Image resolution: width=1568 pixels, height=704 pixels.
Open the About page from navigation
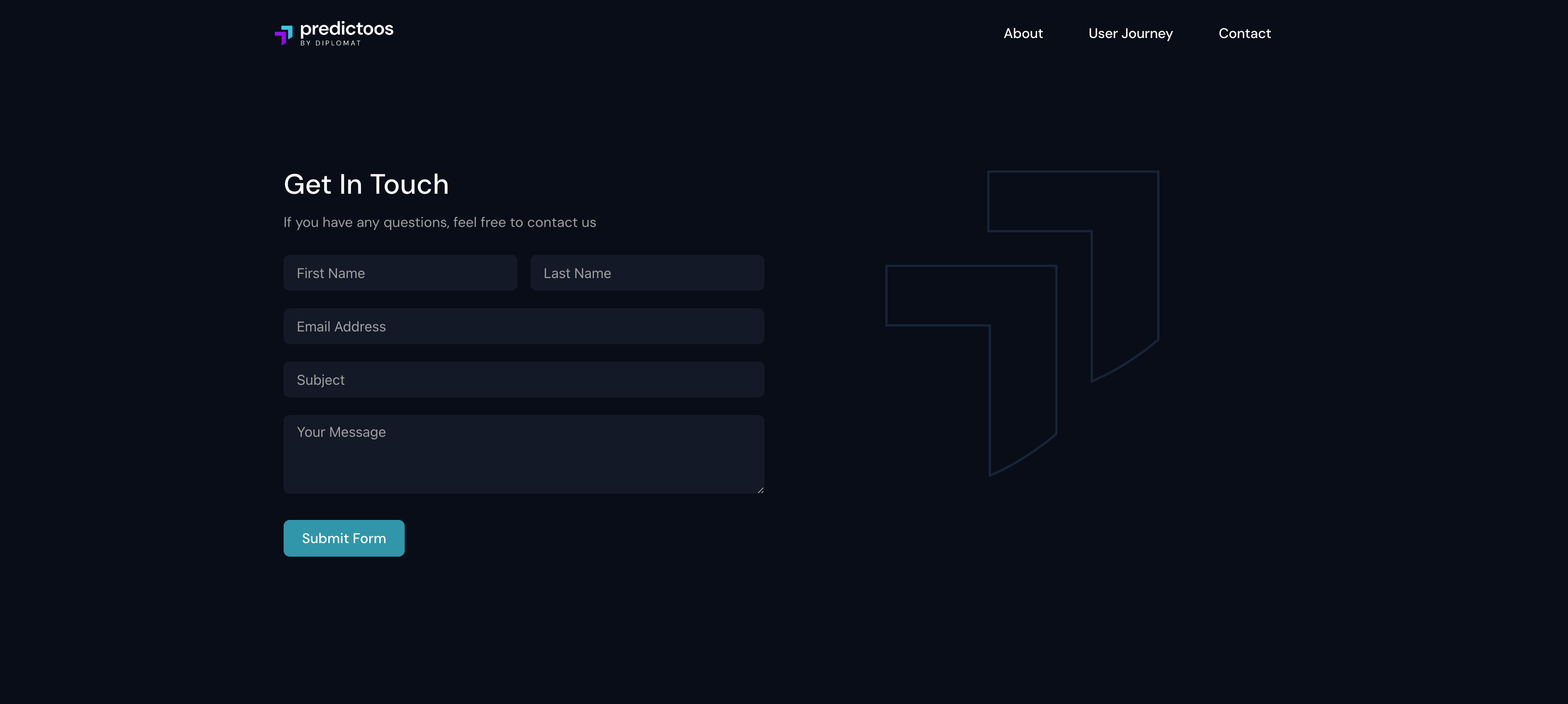point(1023,34)
